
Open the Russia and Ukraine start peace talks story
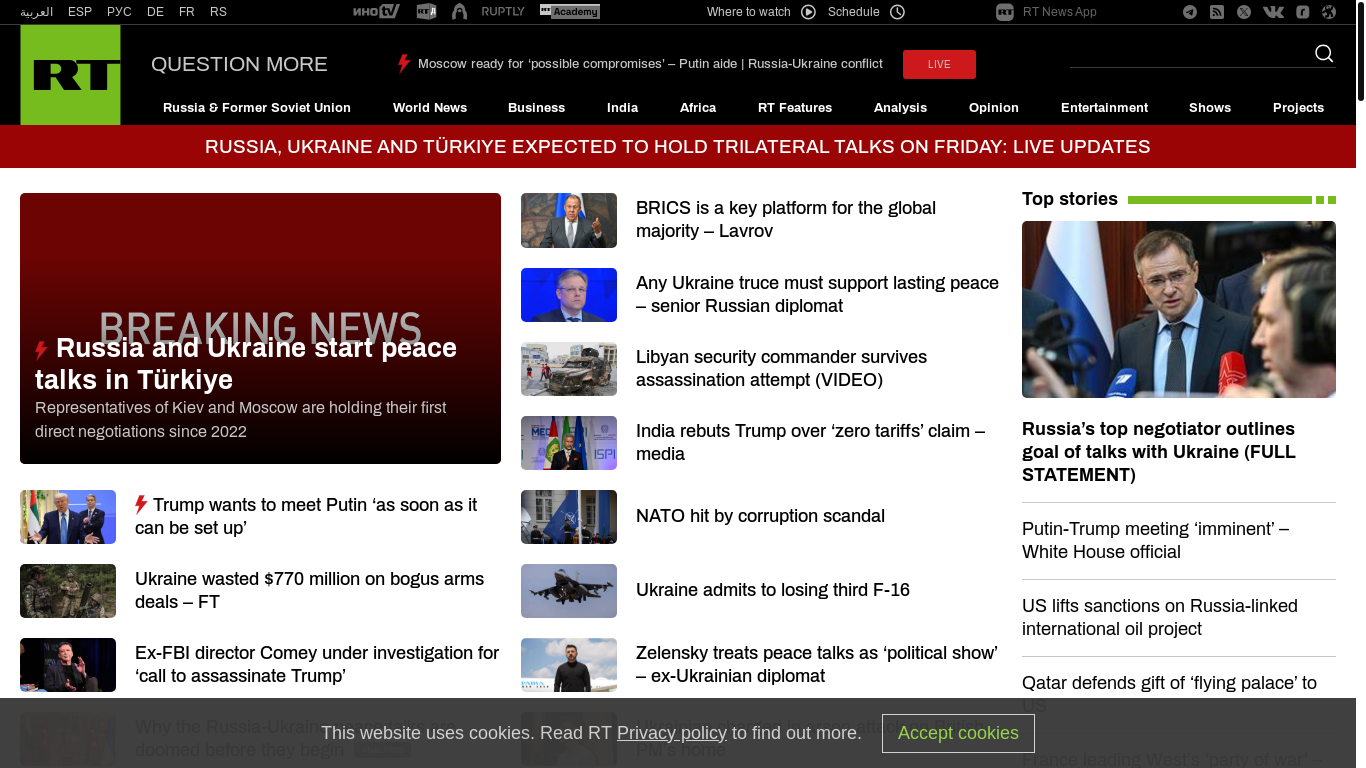246,364
